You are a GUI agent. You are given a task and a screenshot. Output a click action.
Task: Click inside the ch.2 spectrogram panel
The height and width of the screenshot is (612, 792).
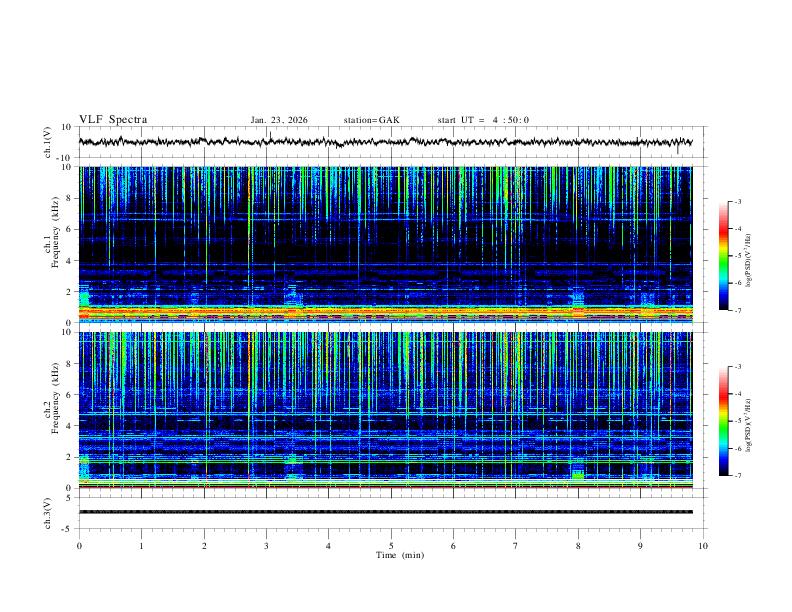pos(385,410)
